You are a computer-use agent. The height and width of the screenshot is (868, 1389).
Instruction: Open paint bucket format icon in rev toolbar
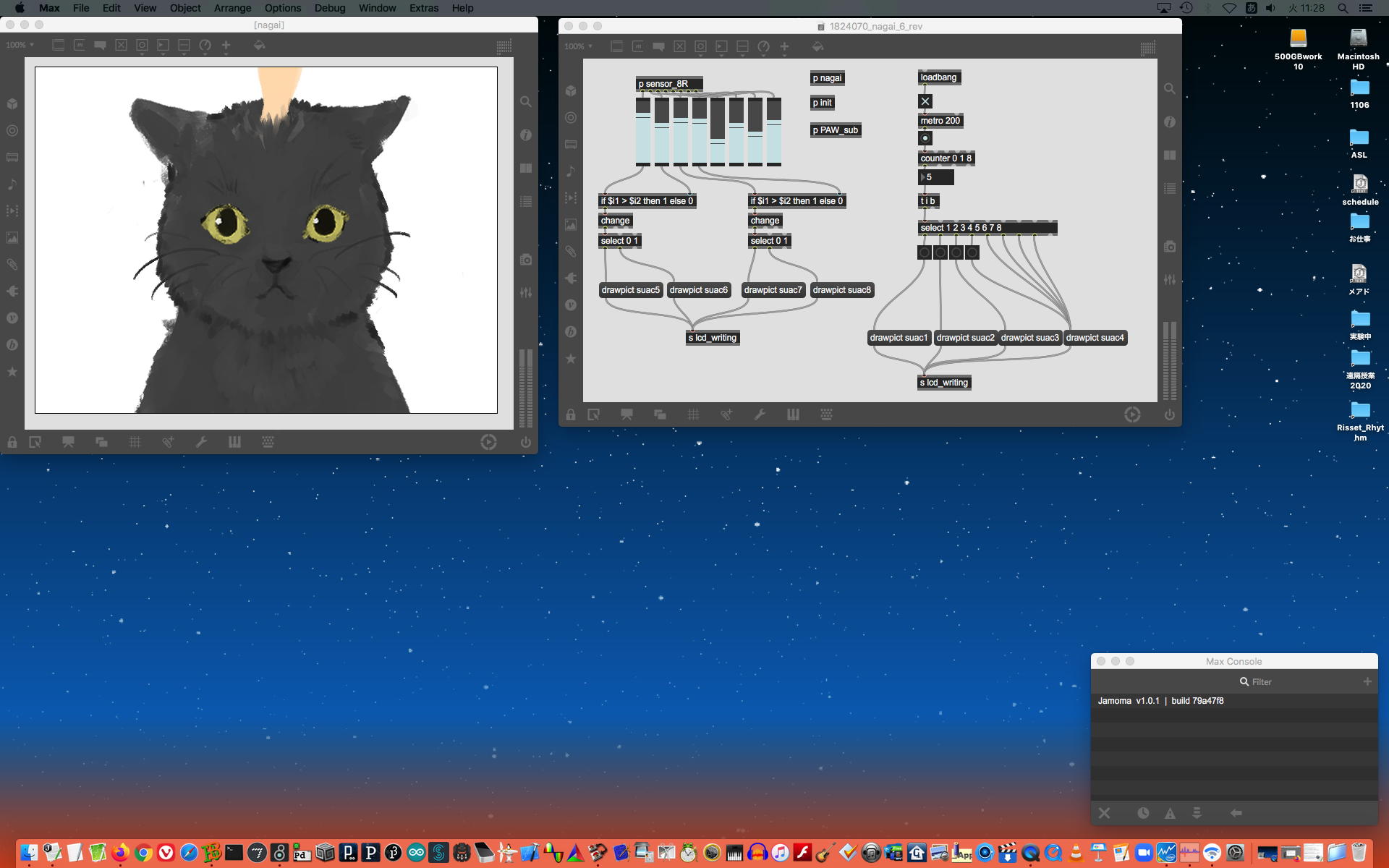[x=817, y=46]
